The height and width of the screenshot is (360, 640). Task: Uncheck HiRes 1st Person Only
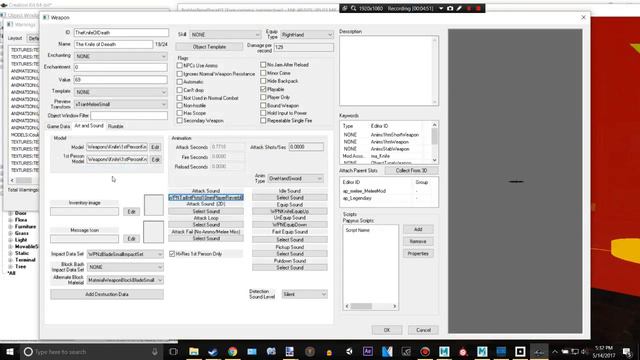172,254
